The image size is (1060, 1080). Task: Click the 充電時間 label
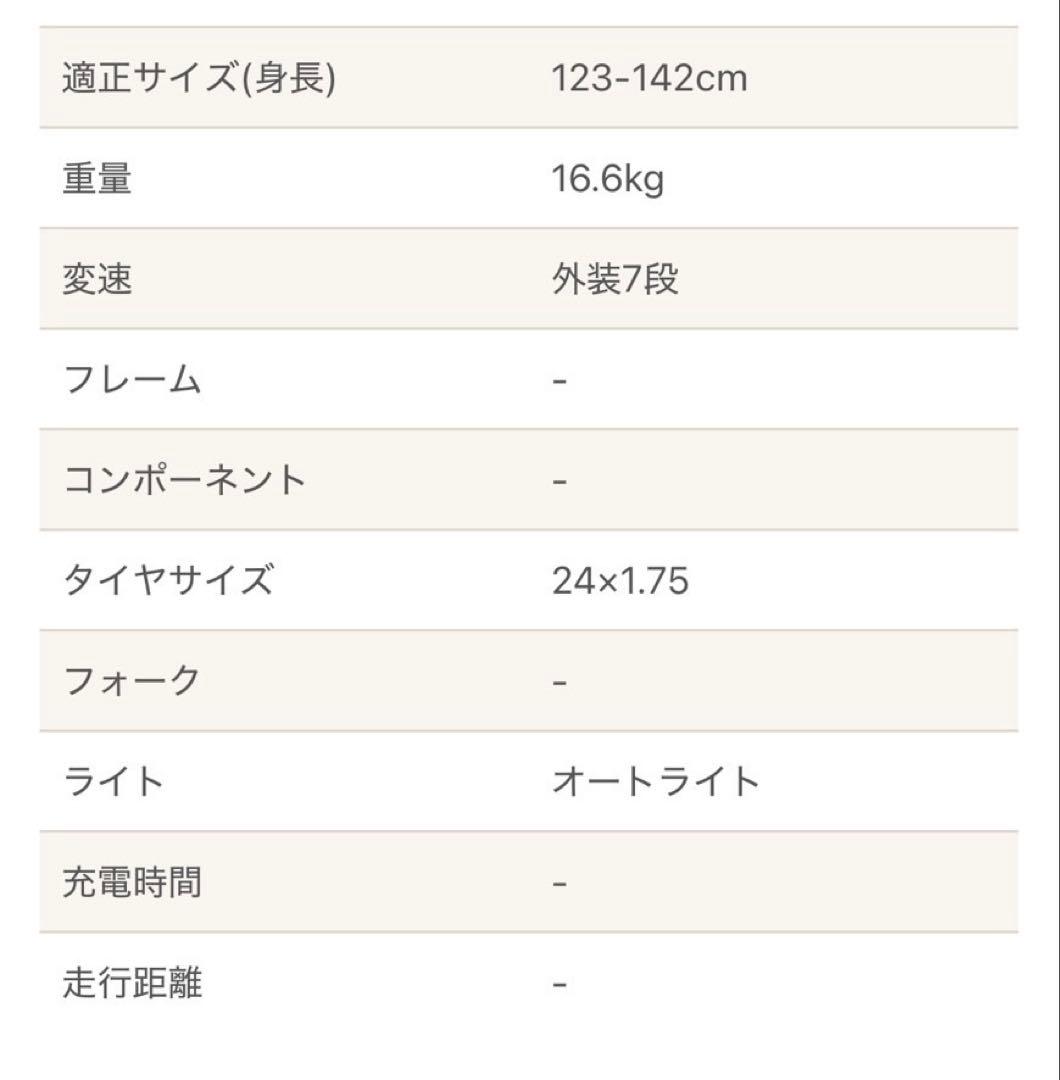[131, 882]
